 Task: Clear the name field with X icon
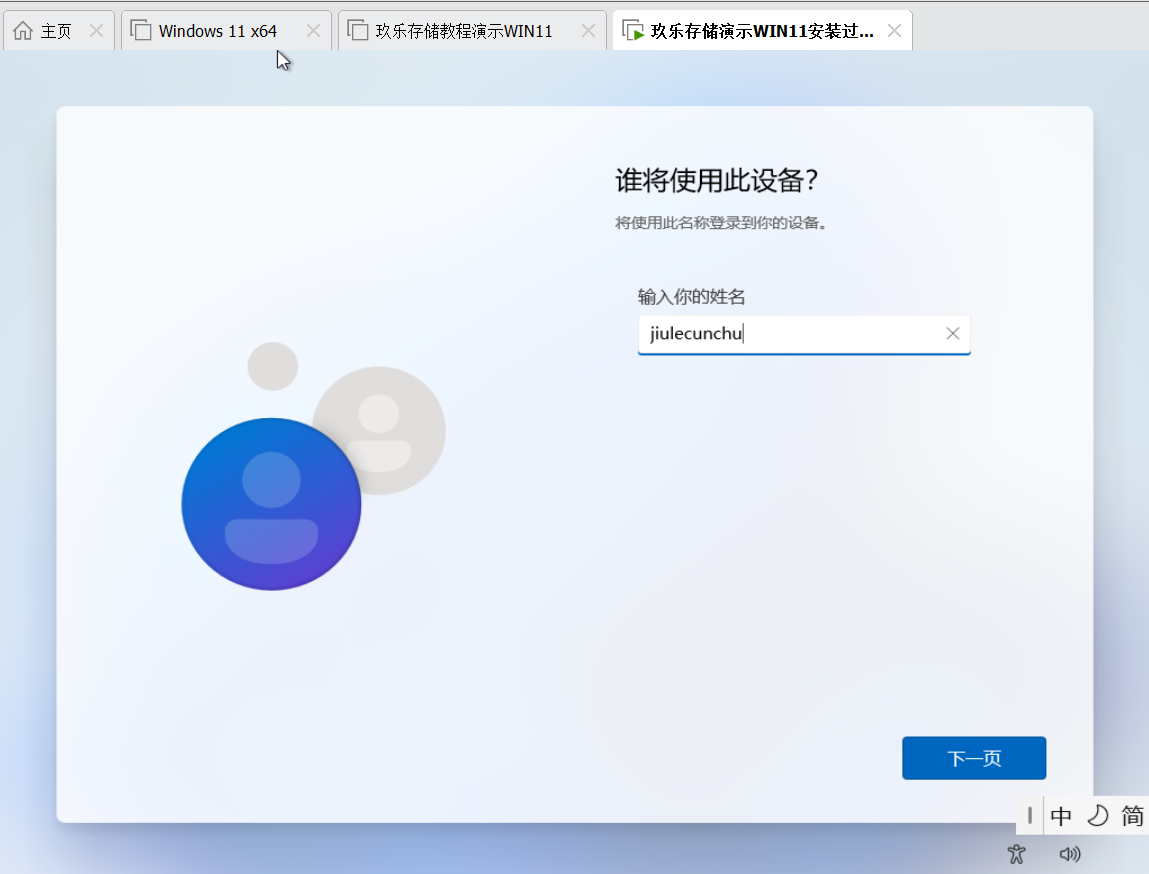[953, 333]
